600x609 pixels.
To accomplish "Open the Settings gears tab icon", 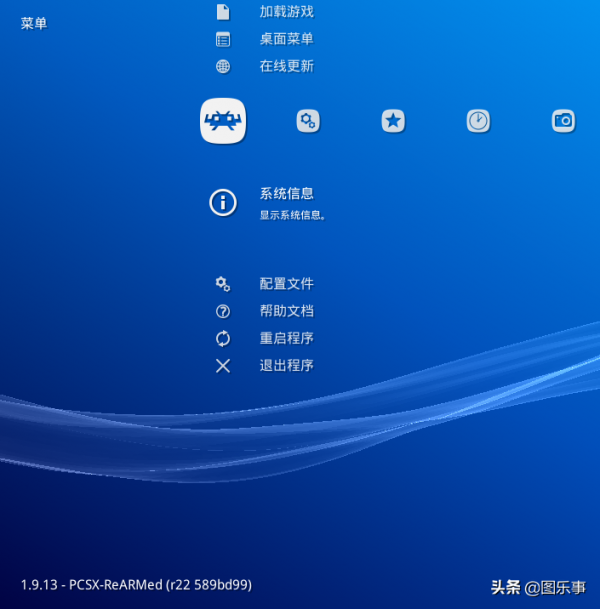I will pyautogui.click(x=308, y=121).
